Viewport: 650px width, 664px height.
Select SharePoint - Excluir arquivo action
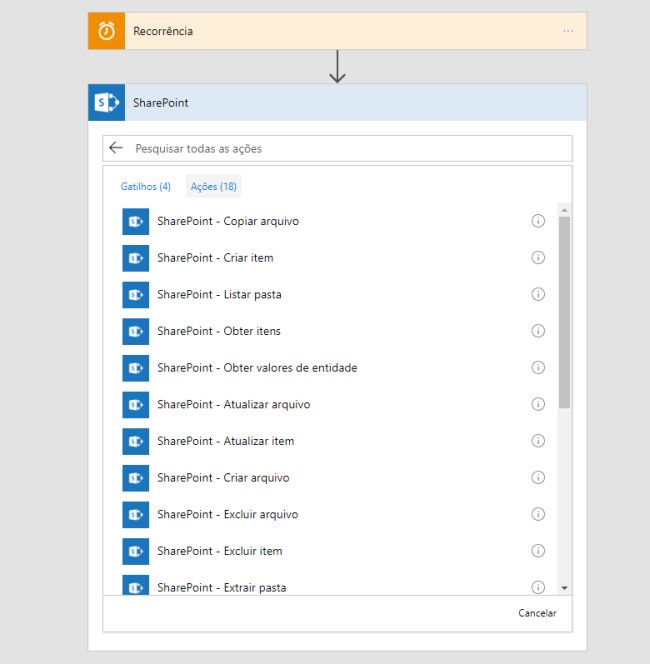coord(227,515)
